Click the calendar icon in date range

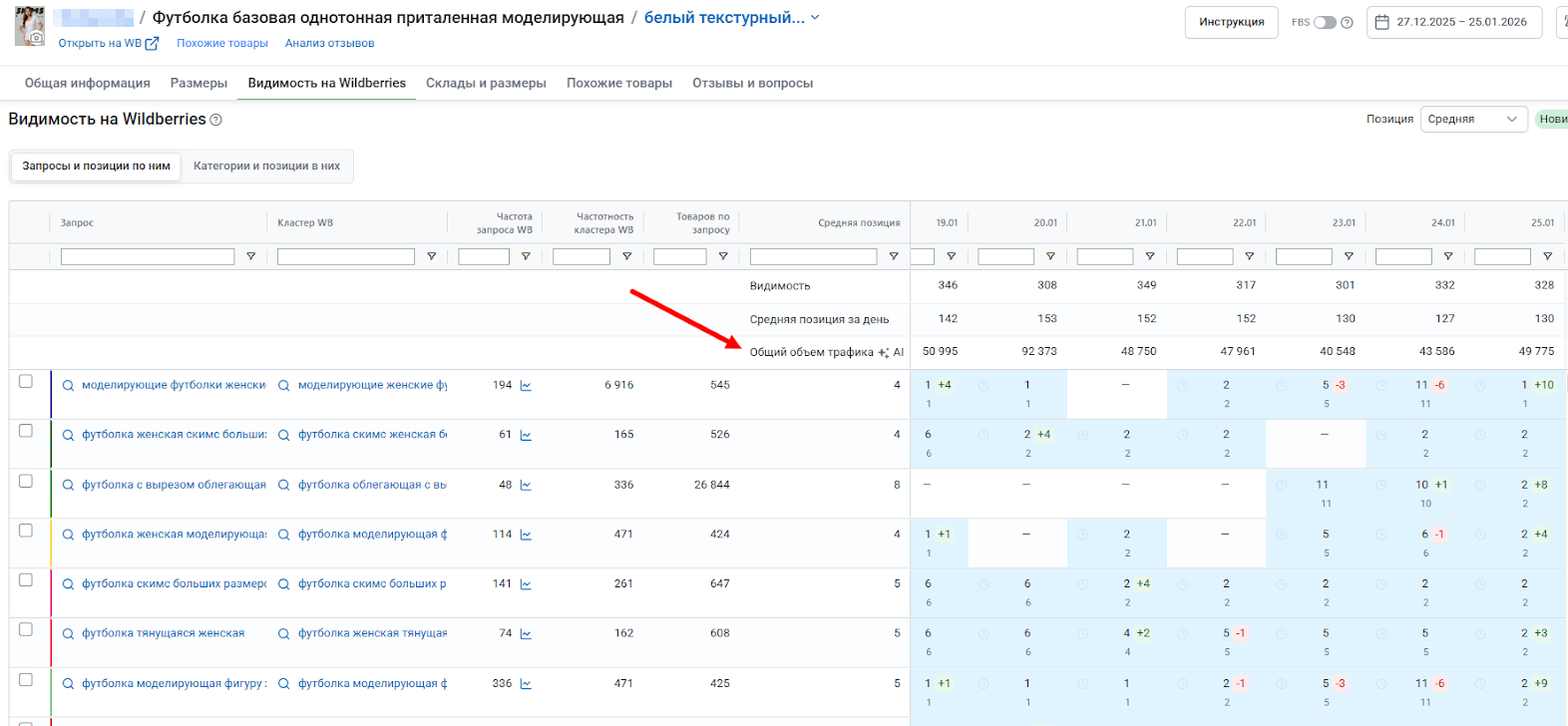tap(1381, 22)
